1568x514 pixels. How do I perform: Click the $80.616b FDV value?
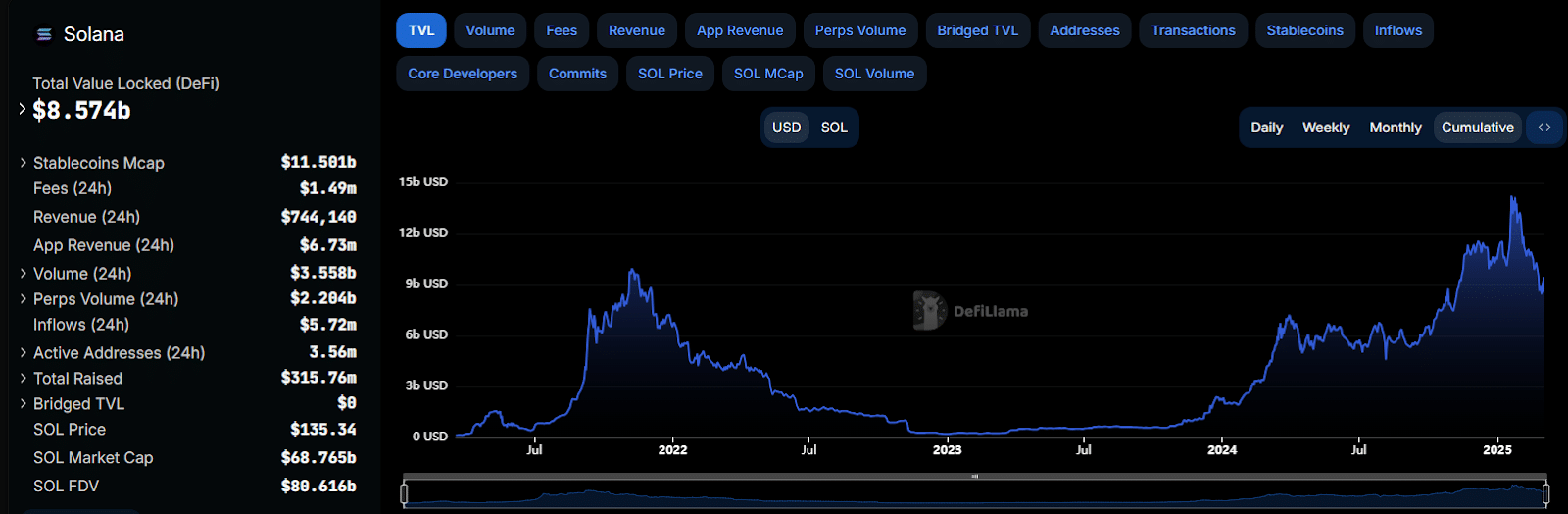pos(318,487)
